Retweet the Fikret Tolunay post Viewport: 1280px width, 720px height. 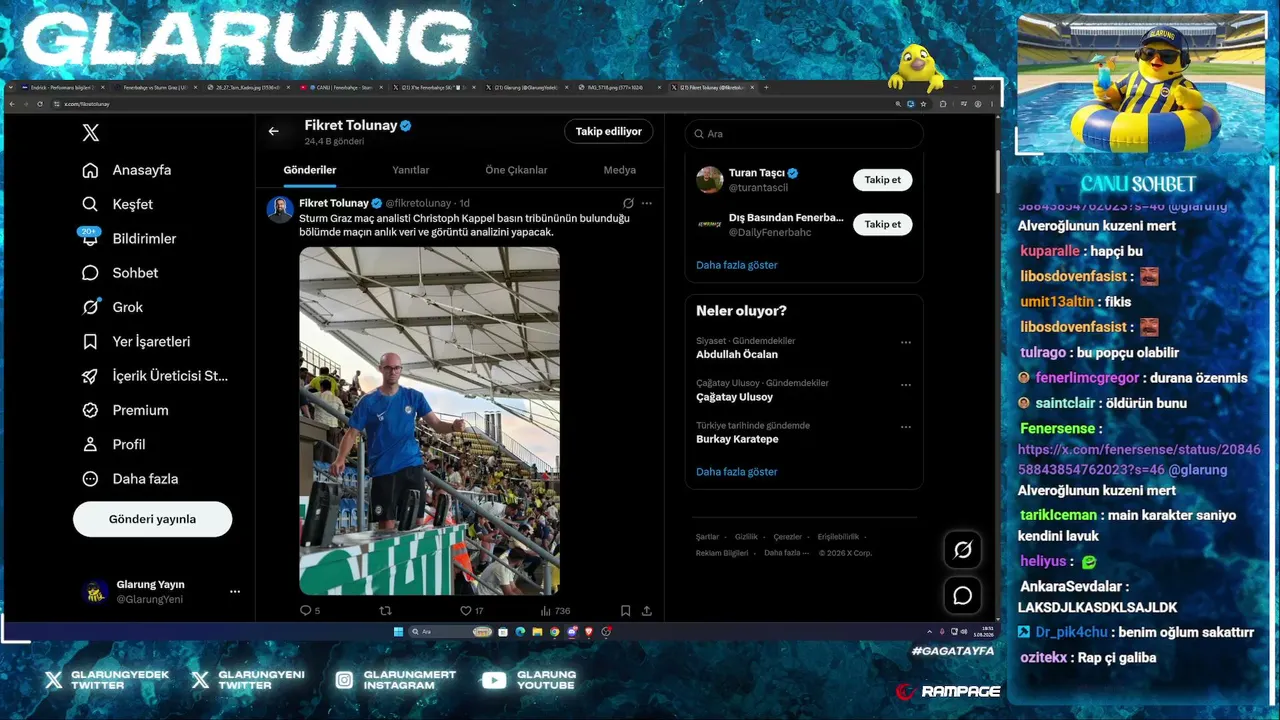click(x=386, y=610)
